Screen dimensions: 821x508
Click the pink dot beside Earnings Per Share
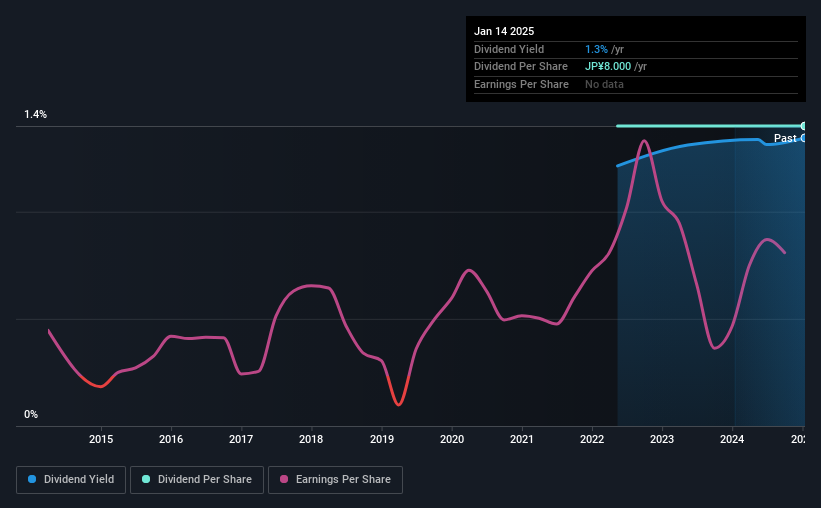(x=285, y=480)
